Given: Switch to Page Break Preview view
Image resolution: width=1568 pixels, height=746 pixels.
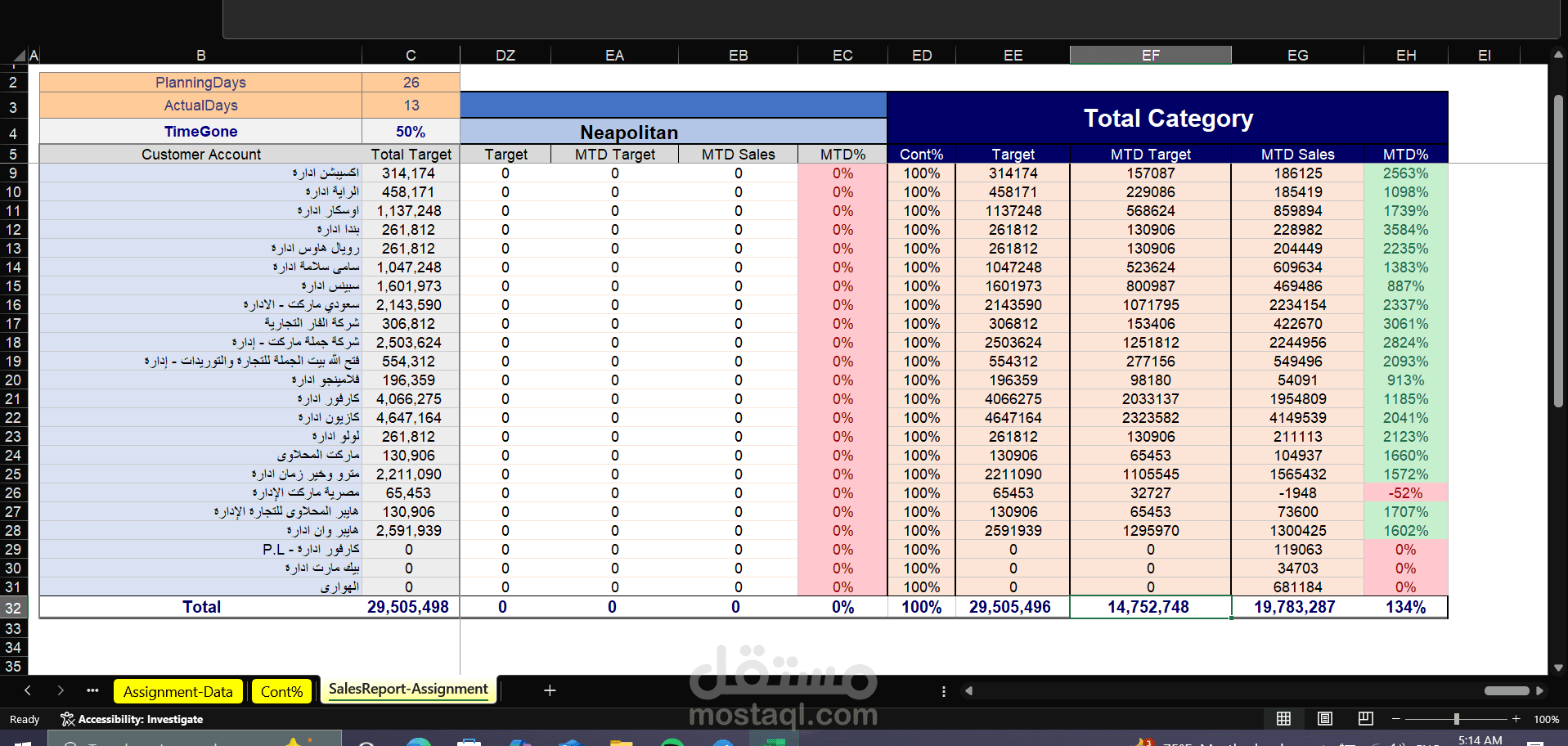Looking at the screenshot, I should point(1365,718).
